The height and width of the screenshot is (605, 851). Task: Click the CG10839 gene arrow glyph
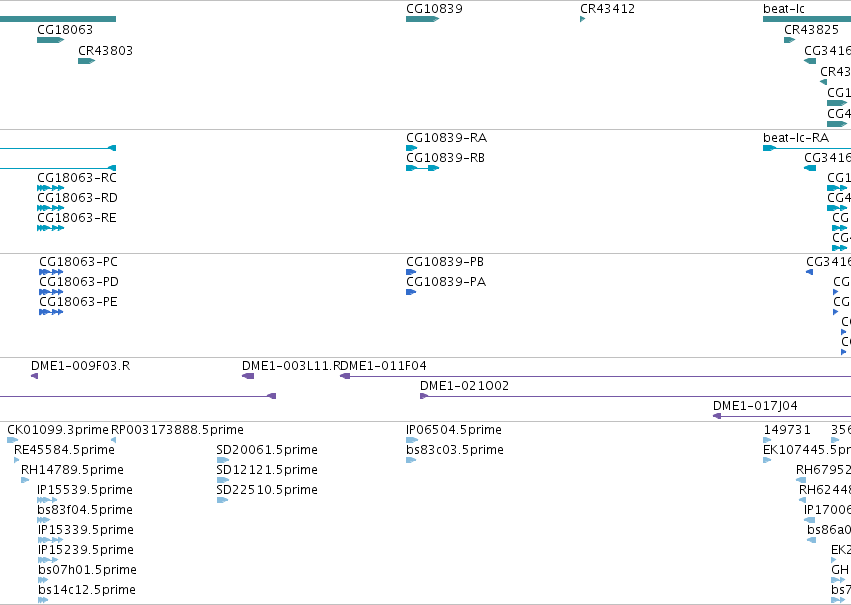pyautogui.click(x=422, y=20)
